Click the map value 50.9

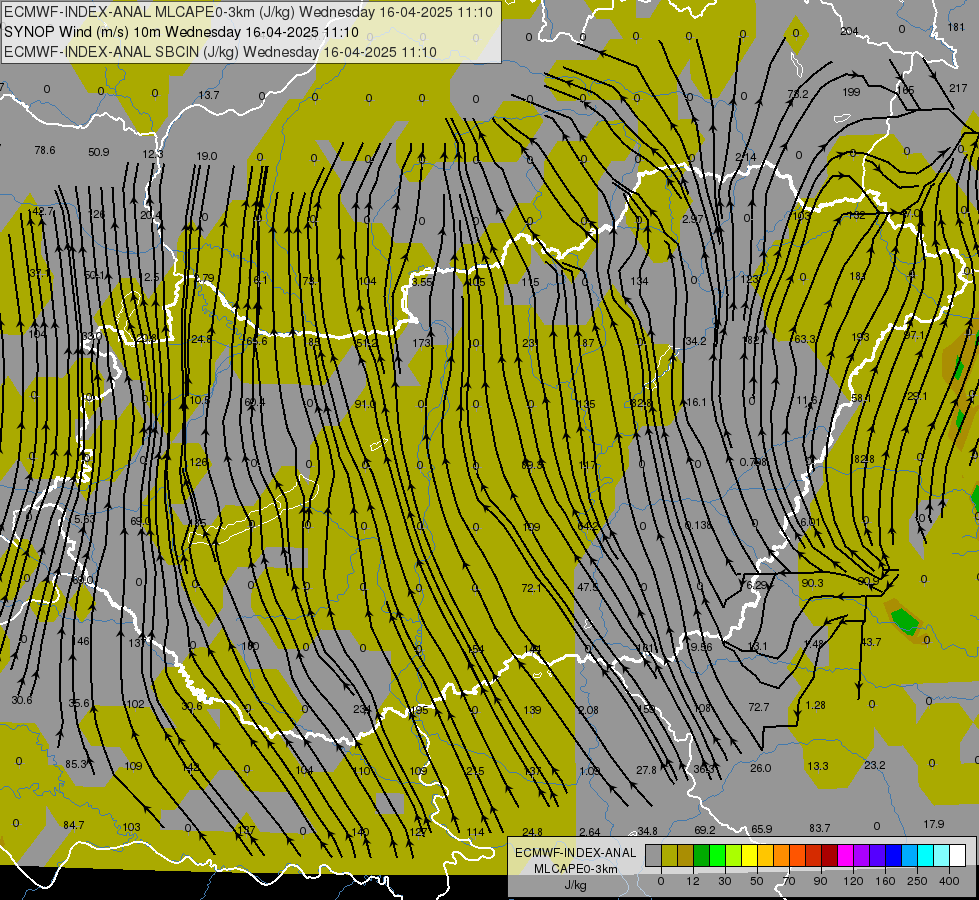coord(99,152)
